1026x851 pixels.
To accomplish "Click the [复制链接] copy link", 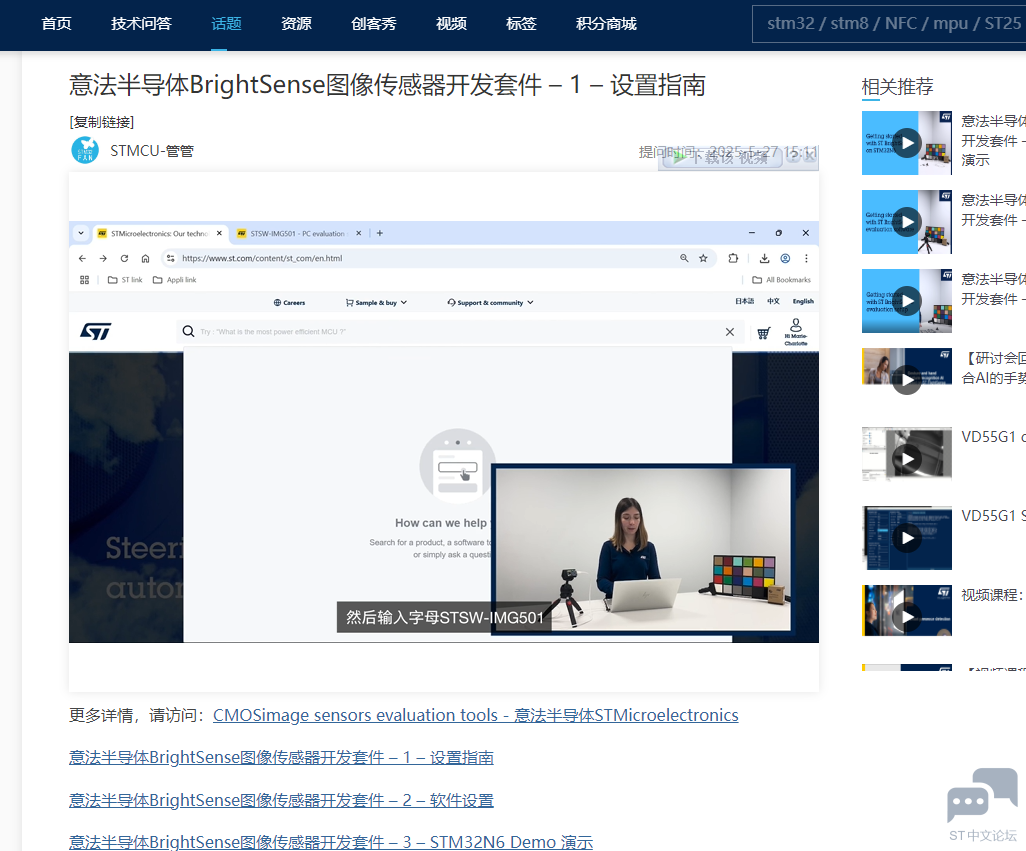I will point(101,122).
